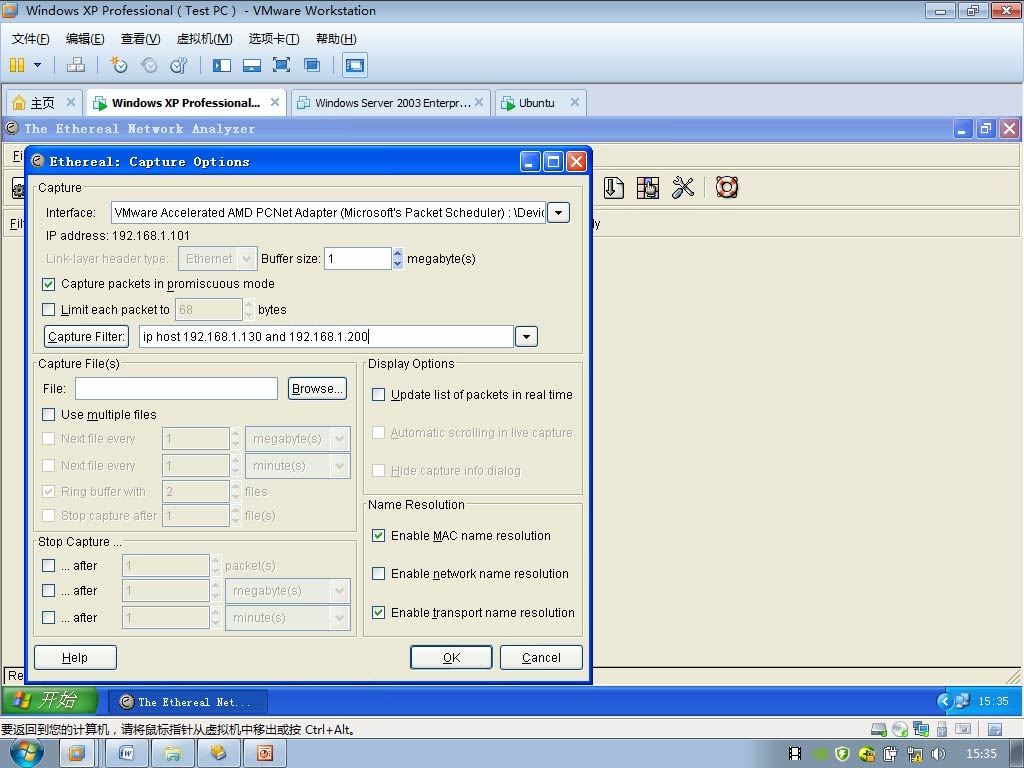The height and width of the screenshot is (768, 1024).
Task: Open the 编辑(E) menu
Action: [x=85, y=39]
